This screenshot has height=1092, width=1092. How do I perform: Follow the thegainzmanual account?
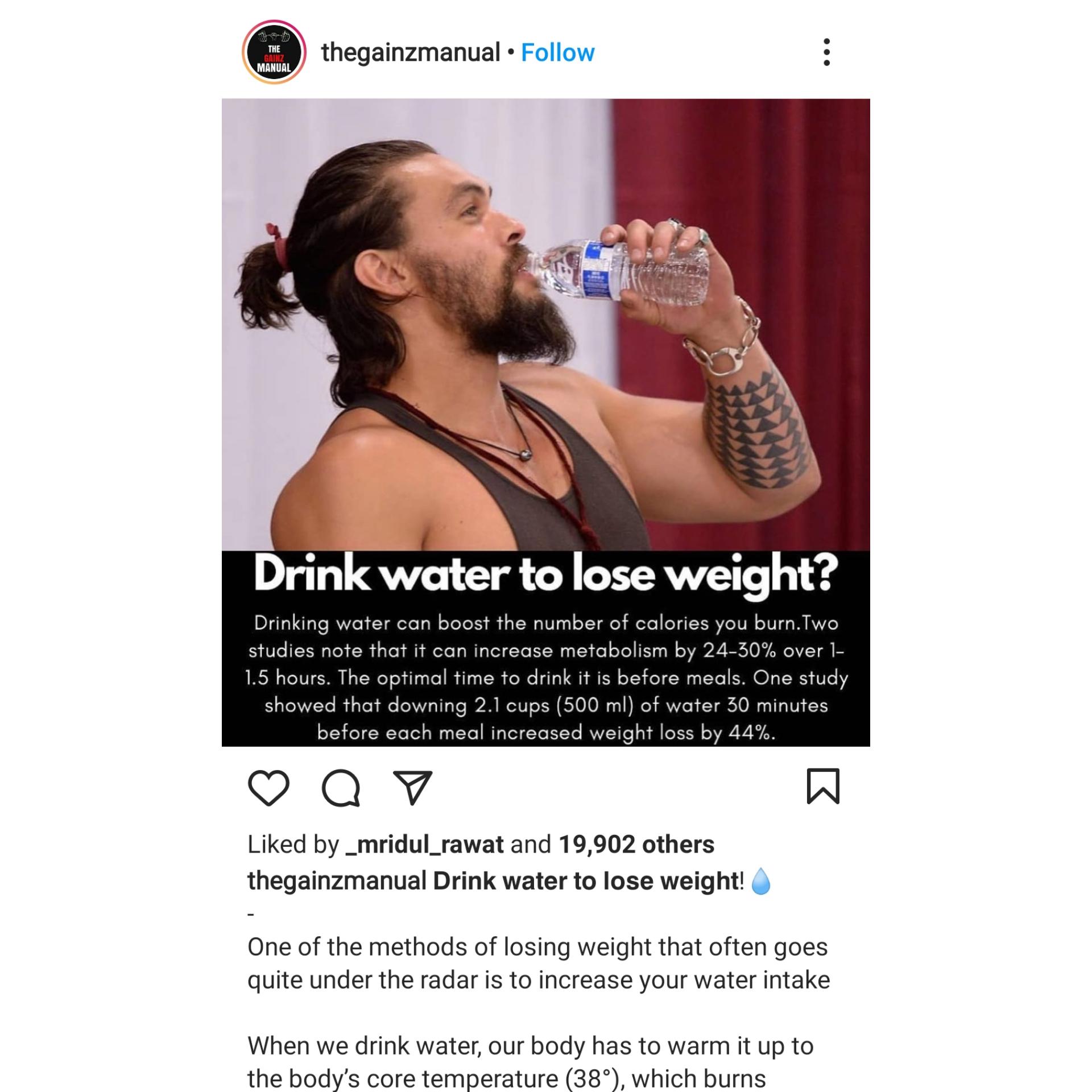tap(557, 52)
